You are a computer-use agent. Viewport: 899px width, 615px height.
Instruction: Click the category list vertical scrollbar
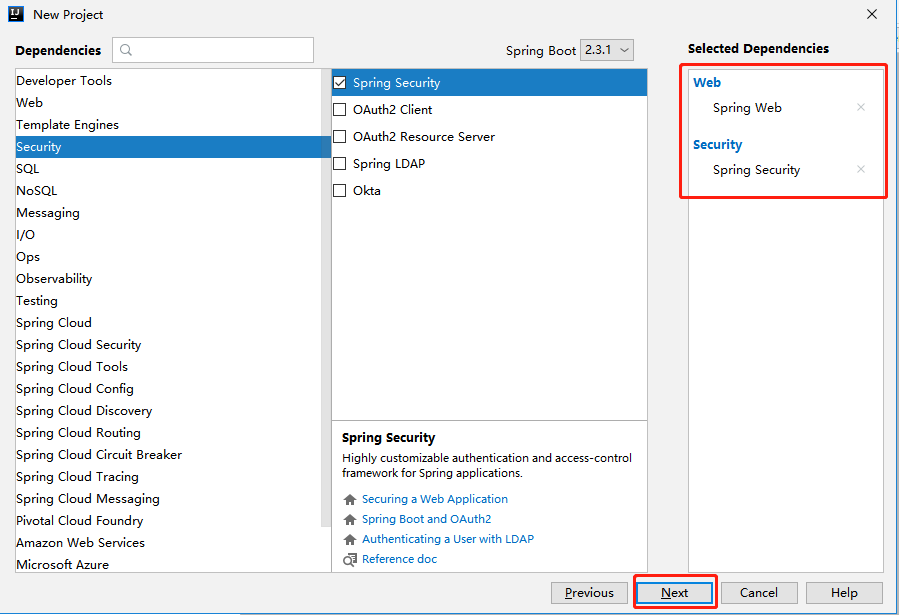326,298
